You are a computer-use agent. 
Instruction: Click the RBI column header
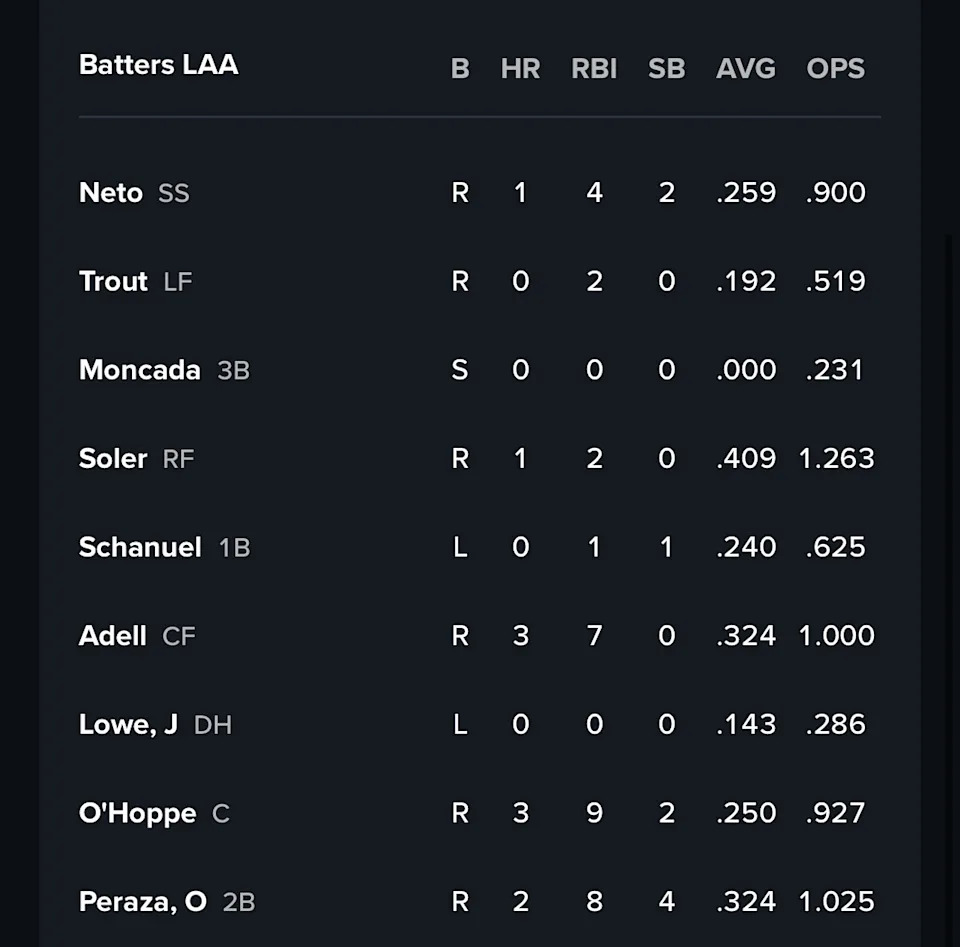pyautogui.click(x=594, y=68)
